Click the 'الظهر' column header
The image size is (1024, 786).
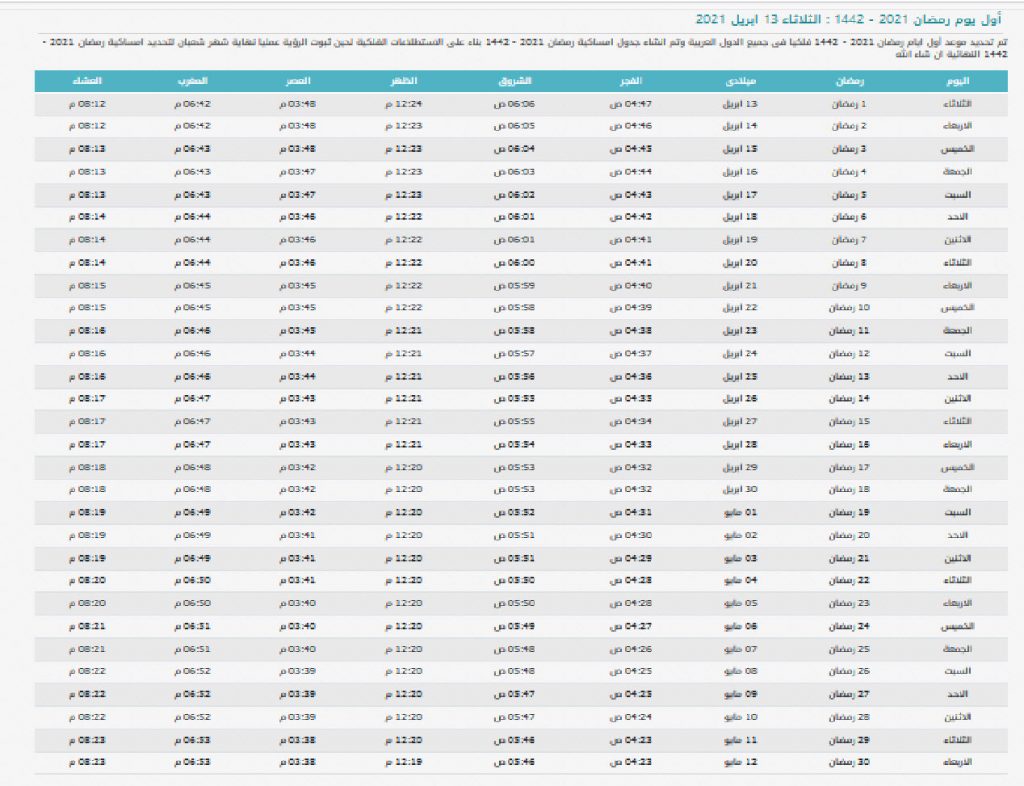pos(404,81)
